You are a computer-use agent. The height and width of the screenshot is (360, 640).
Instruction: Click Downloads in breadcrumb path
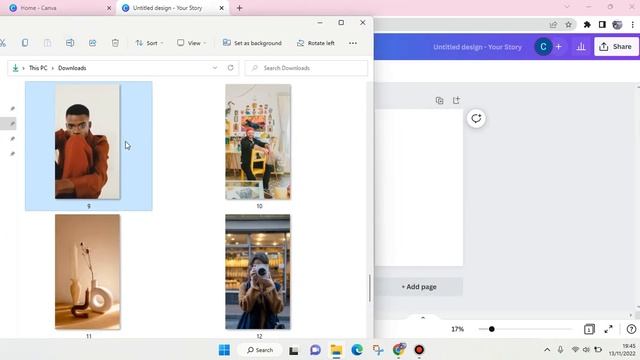point(72,68)
